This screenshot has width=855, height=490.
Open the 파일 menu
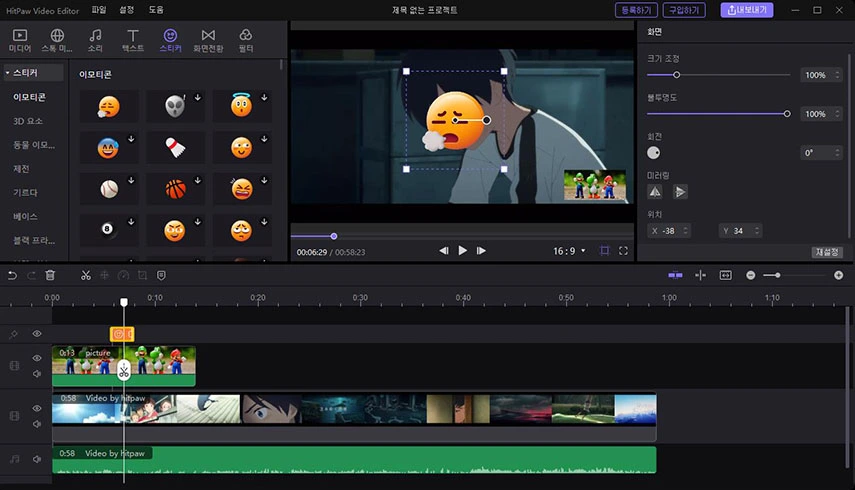pos(99,10)
